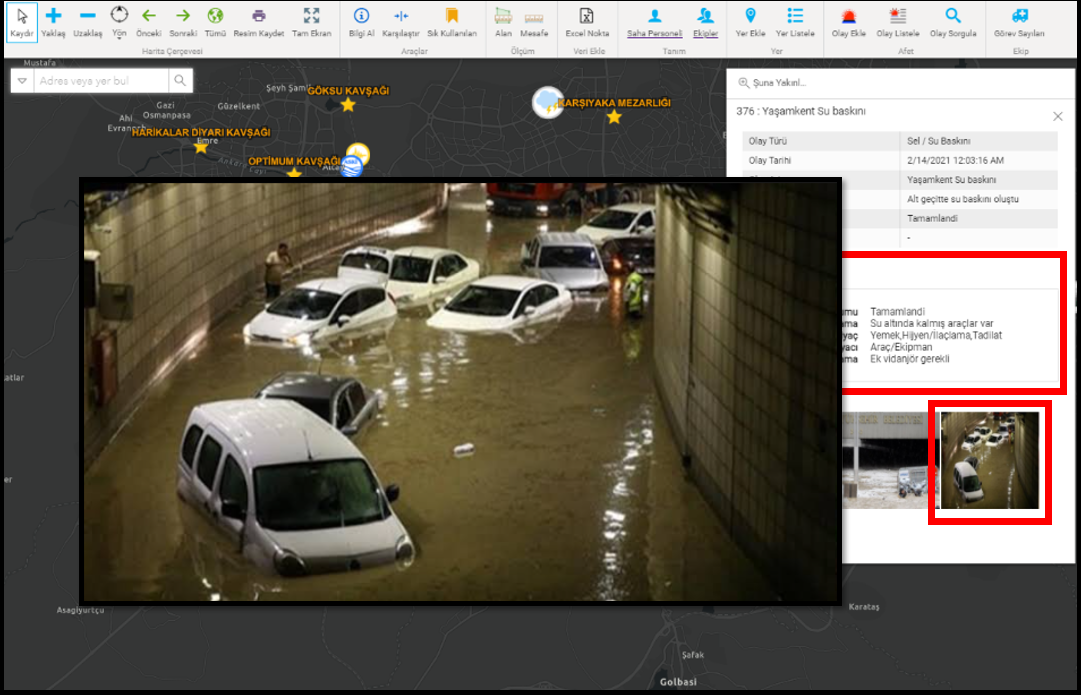Reset map direction with Yön compass
The width and height of the screenshot is (1081, 695).
[x=119, y=16]
